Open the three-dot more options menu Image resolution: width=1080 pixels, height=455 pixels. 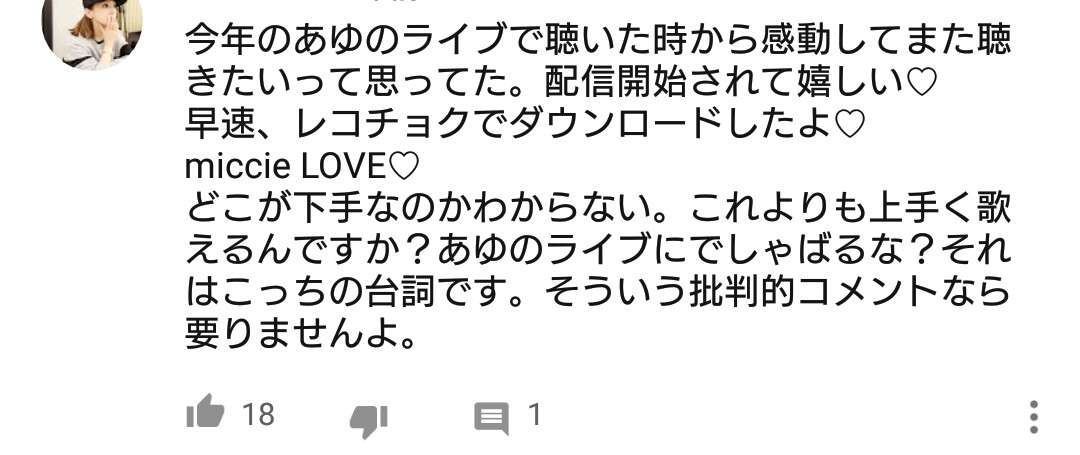coord(1033,416)
